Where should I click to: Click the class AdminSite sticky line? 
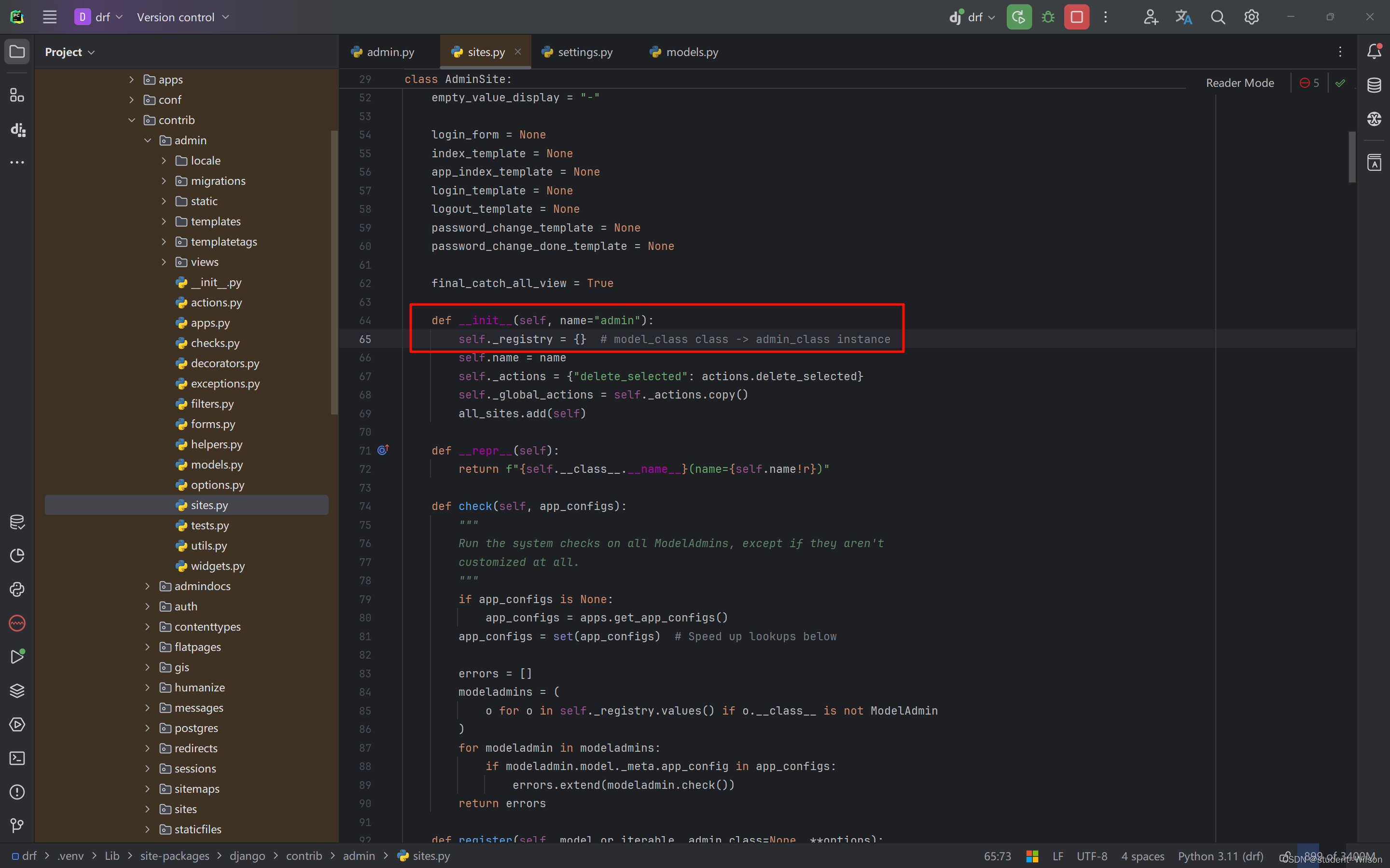458,79
